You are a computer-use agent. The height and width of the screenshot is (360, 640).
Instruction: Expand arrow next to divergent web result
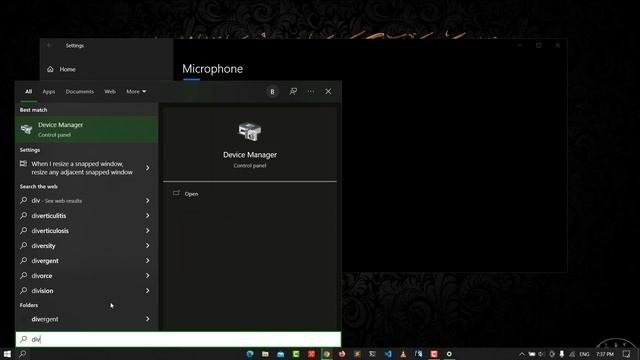[x=148, y=260]
